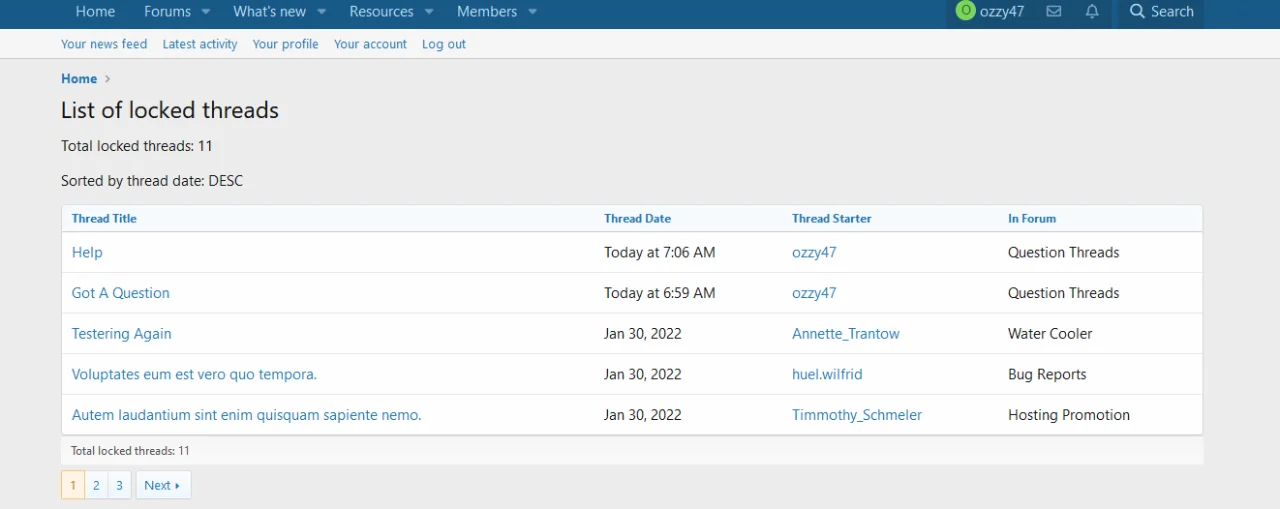Sort by the Thread Date column header
The width and height of the screenshot is (1280, 509).
(x=637, y=218)
